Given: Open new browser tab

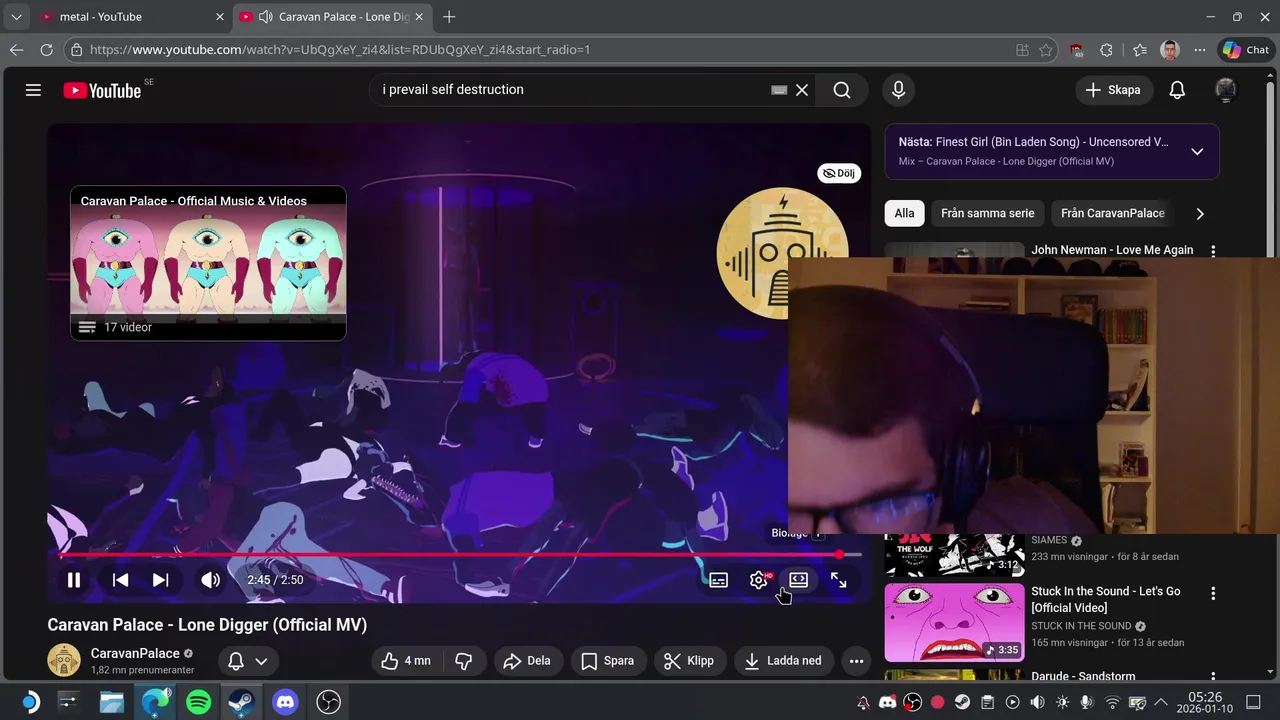Looking at the screenshot, I should click(449, 17).
